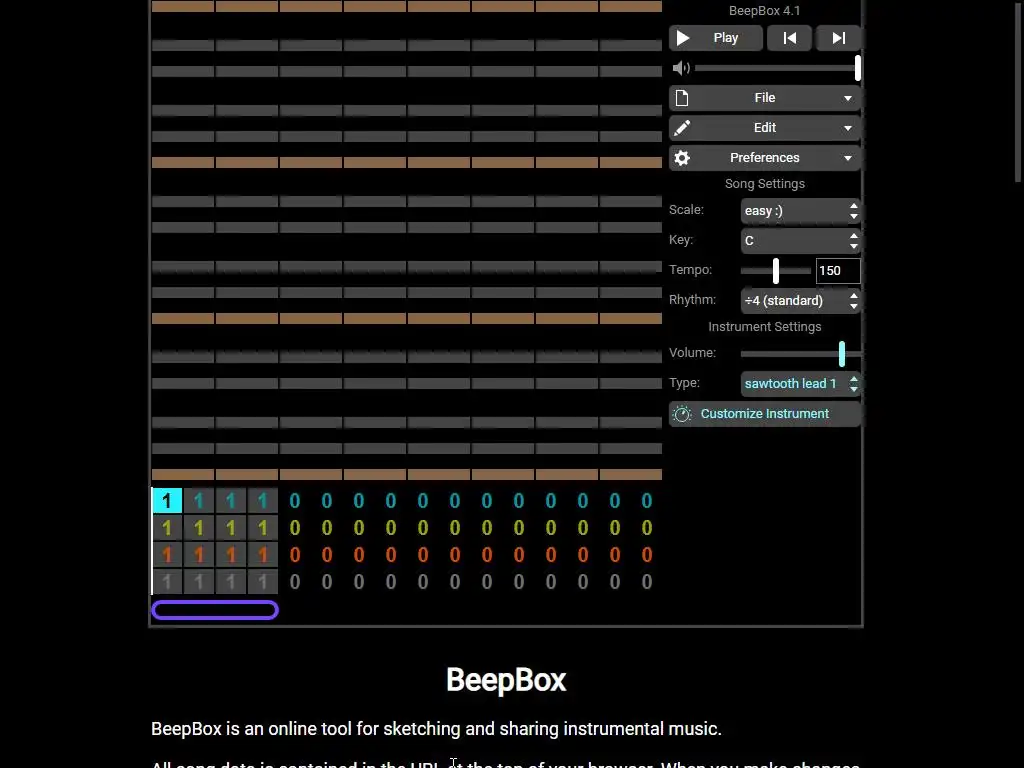Select fifth bar orange channel 0 cell
This screenshot has width=1024, height=768.
click(295, 554)
